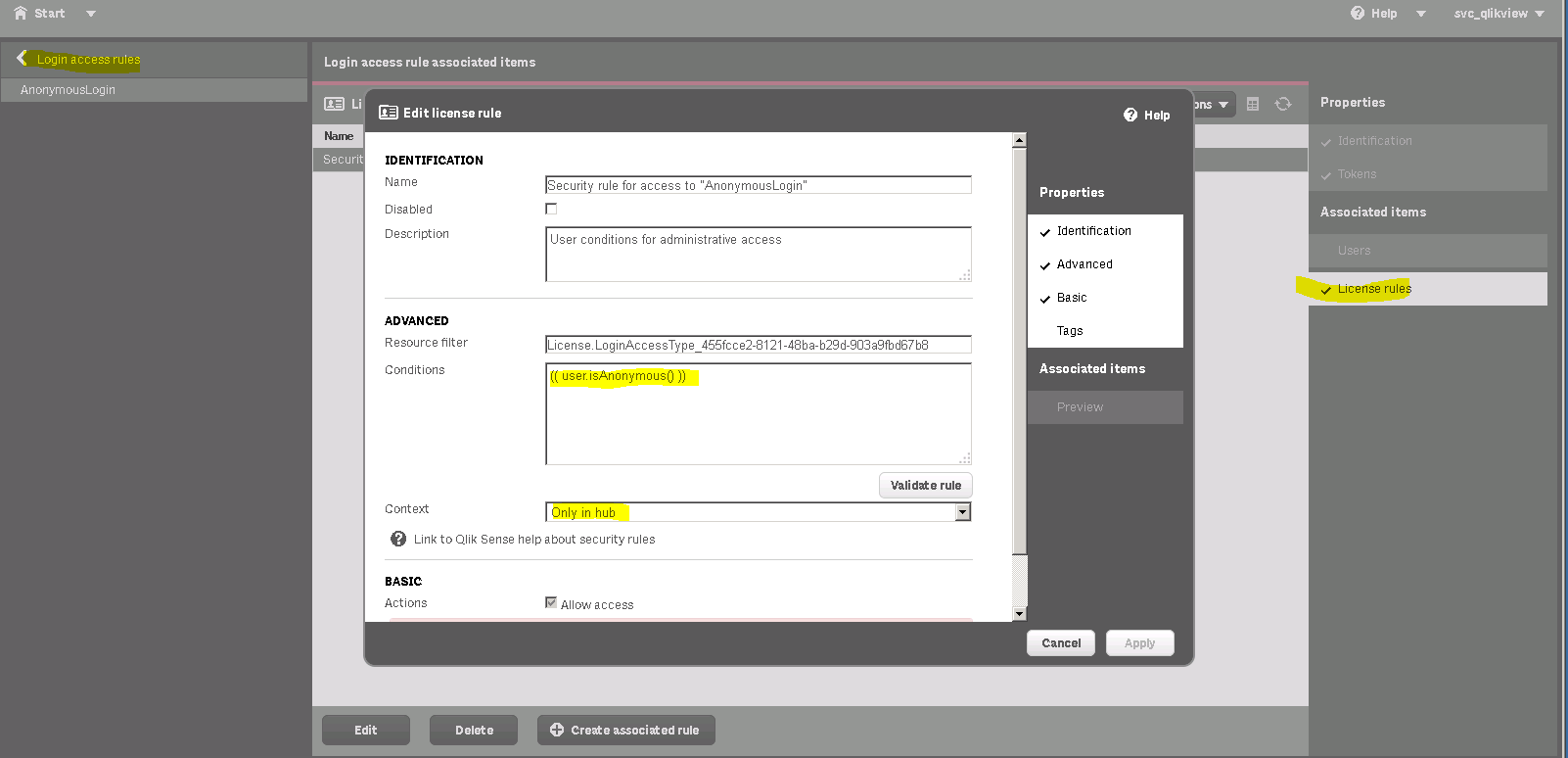
Task: Expand the arrow next to top Help
Action: 1421,14
